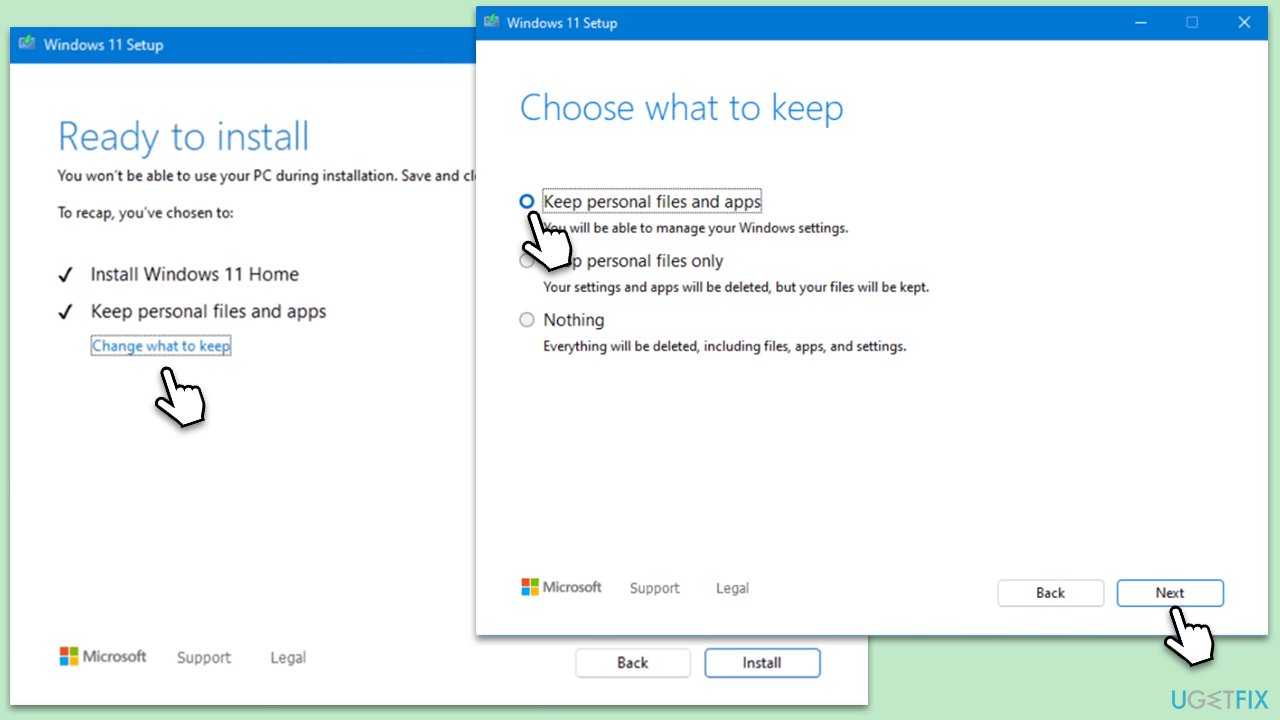Click 'Ready to install' heading

184,137
